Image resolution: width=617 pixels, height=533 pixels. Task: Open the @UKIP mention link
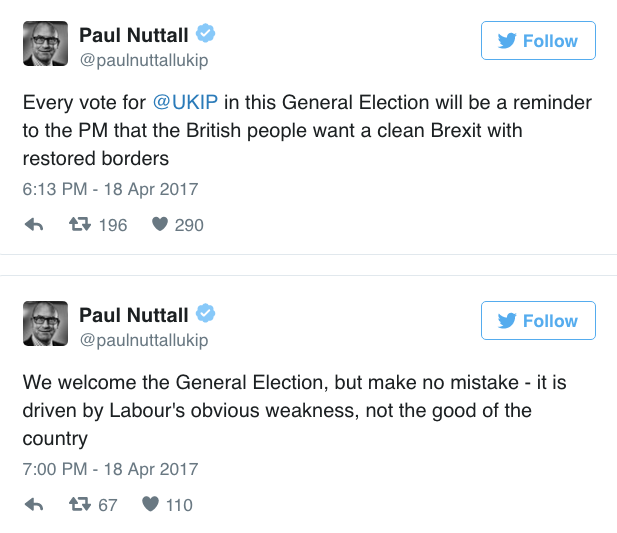186,104
